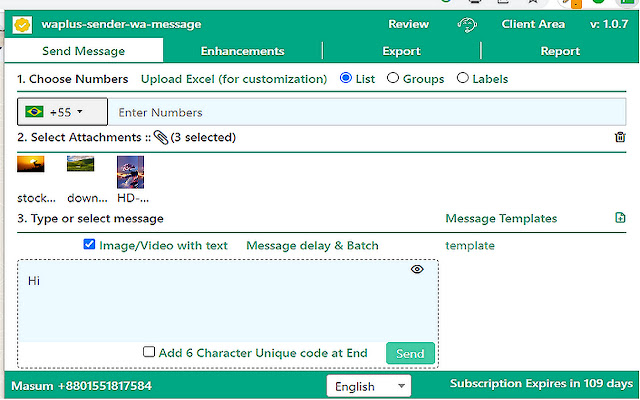Open the Review link
Viewport: 640px width, 400px height.
click(409, 24)
